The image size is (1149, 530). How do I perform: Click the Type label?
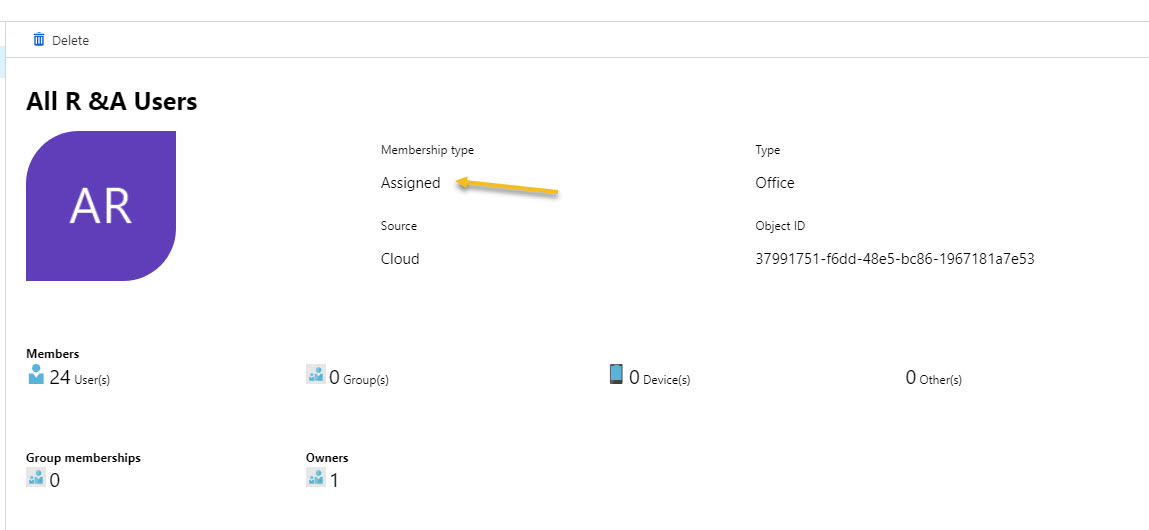pyautogui.click(x=768, y=150)
